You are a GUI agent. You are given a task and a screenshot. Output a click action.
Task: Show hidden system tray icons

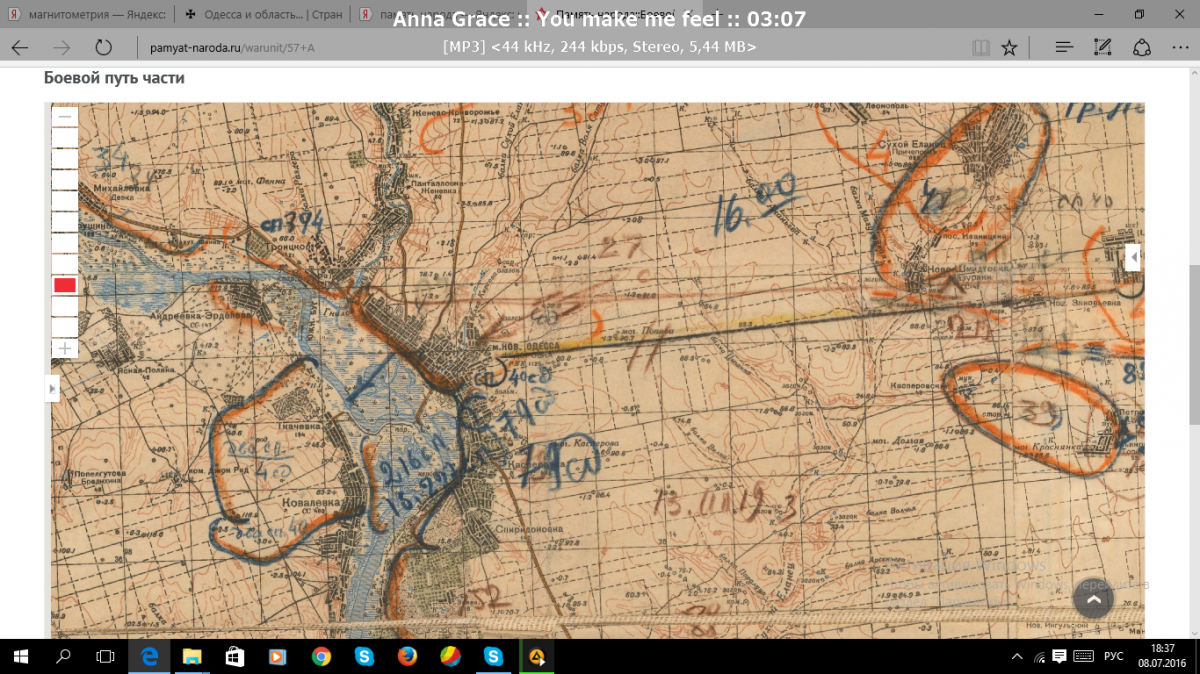pyautogui.click(x=1017, y=656)
